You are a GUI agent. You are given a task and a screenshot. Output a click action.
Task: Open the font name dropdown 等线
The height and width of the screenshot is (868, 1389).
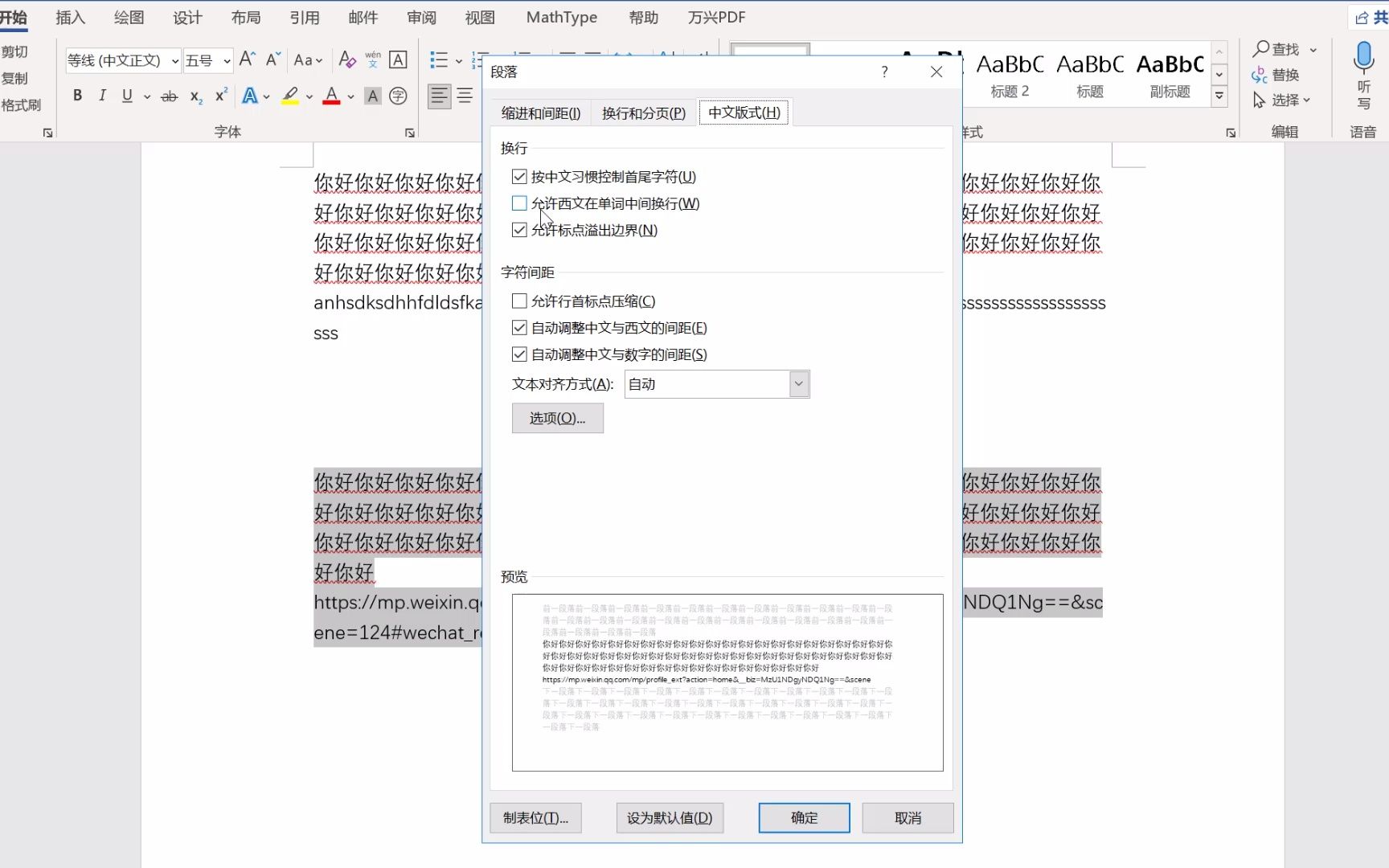point(175,60)
